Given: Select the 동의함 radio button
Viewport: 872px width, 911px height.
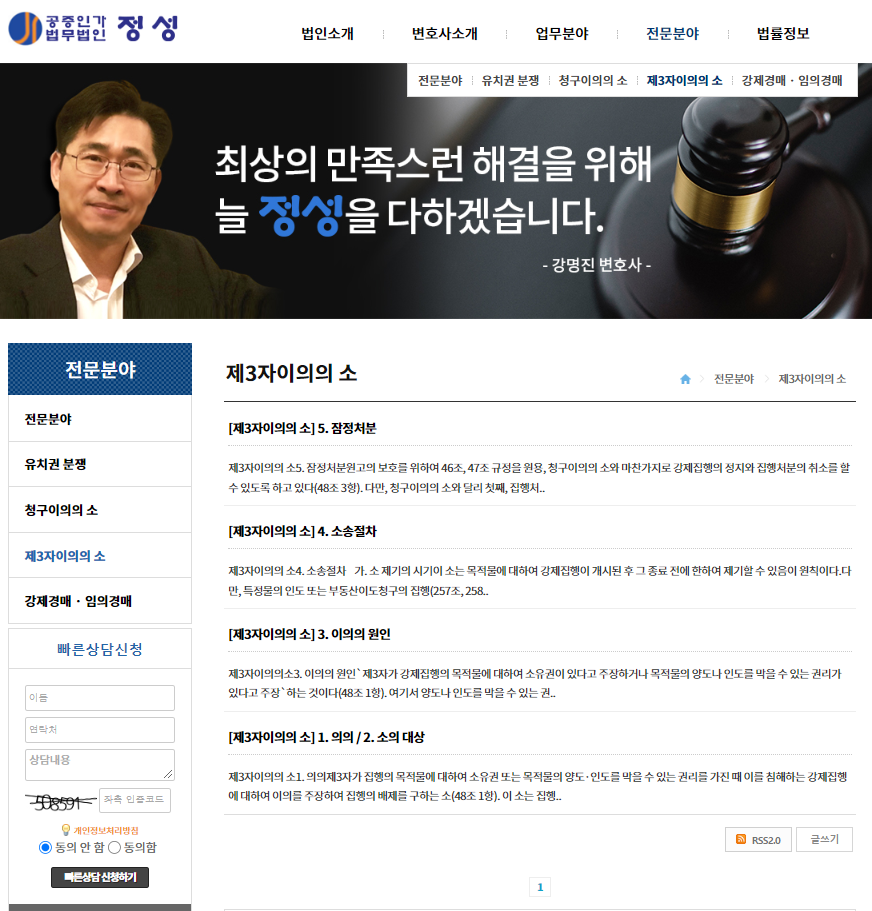Looking at the screenshot, I should (x=114, y=848).
